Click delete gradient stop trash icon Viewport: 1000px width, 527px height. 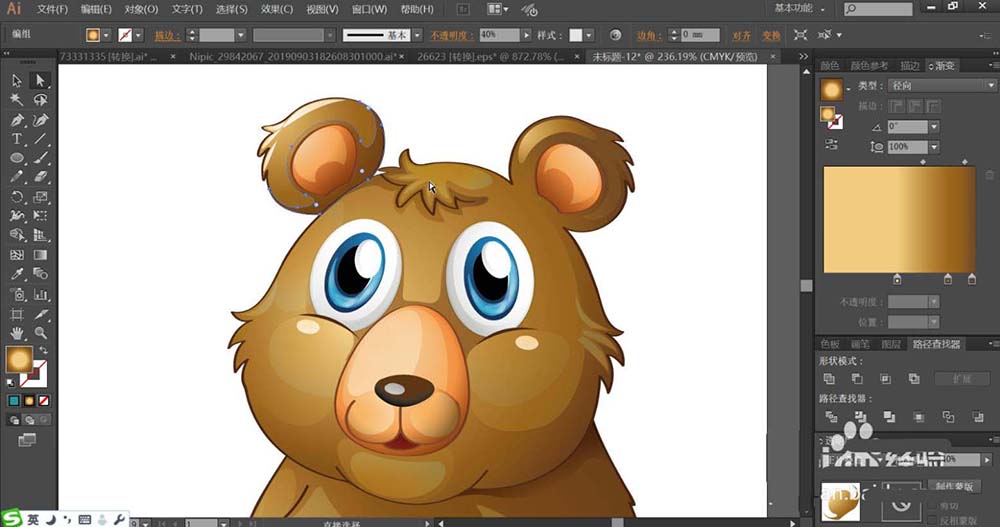point(989,174)
